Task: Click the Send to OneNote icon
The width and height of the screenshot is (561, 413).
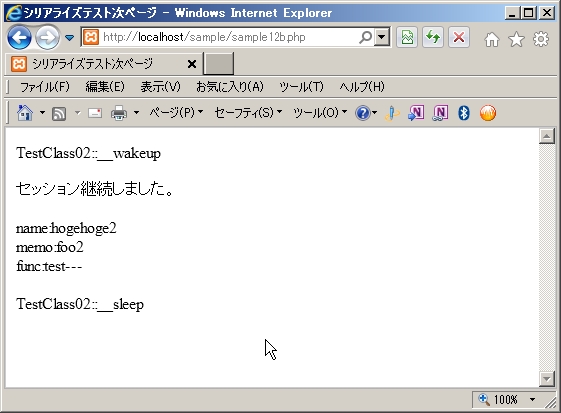Action: click(416, 113)
